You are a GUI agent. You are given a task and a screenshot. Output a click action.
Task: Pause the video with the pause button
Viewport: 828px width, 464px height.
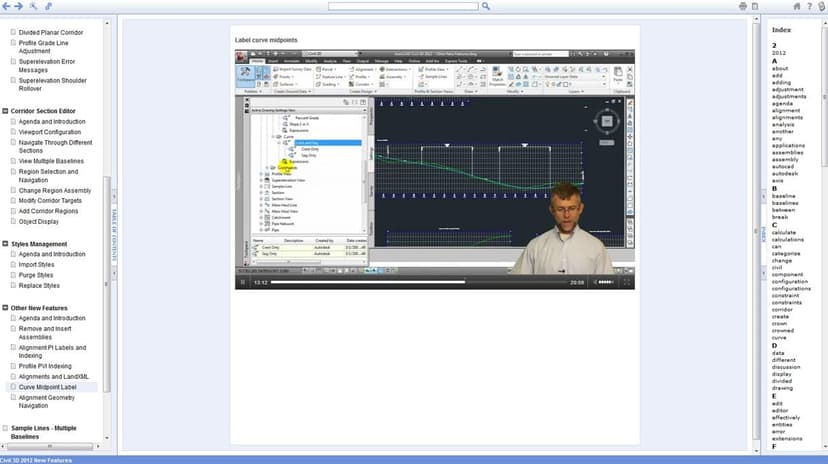tap(243, 282)
